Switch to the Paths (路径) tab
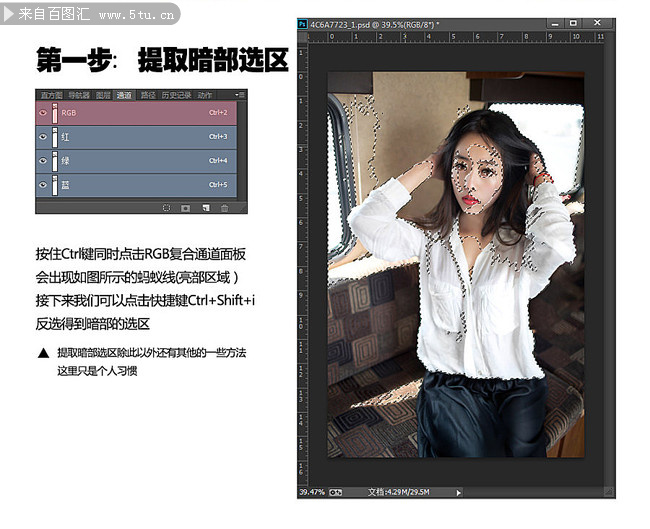The height and width of the screenshot is (529, 650). point(148,95)
